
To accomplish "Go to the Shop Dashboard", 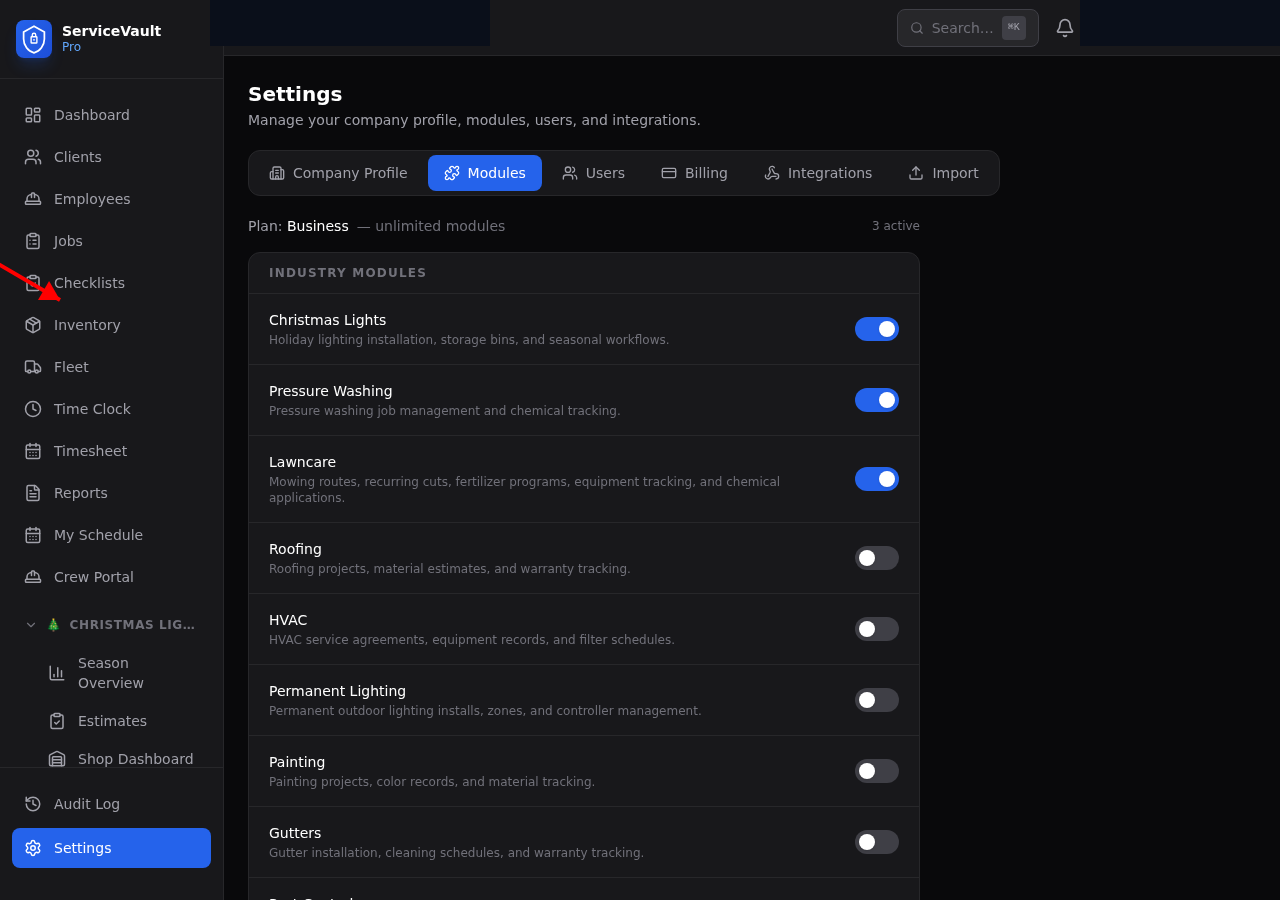I will point(135,759).
